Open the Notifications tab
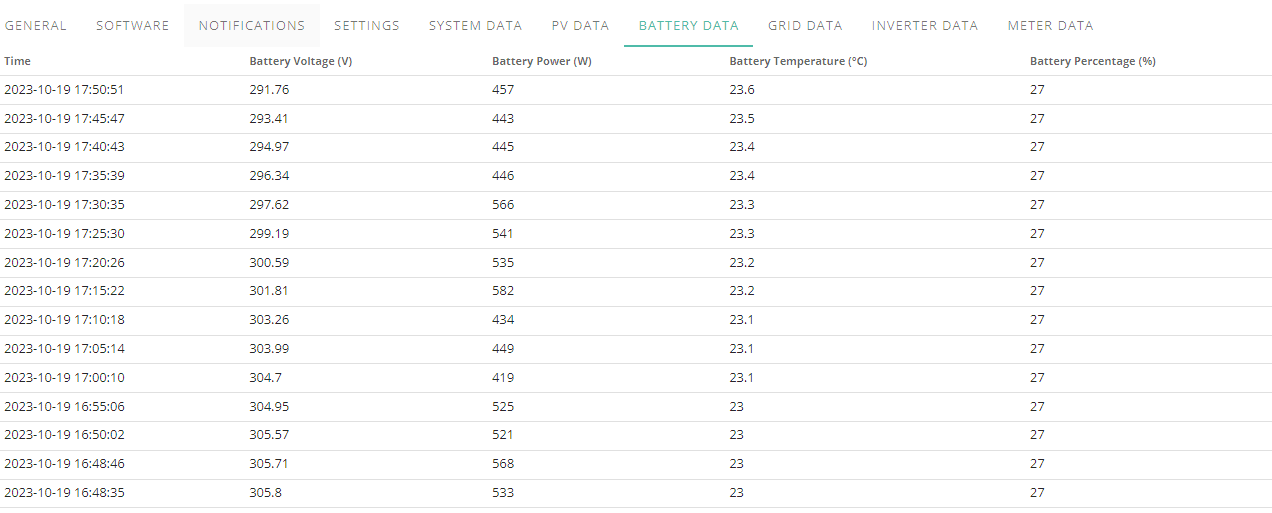Screen dimensions: 1272x513 (252, 26)
